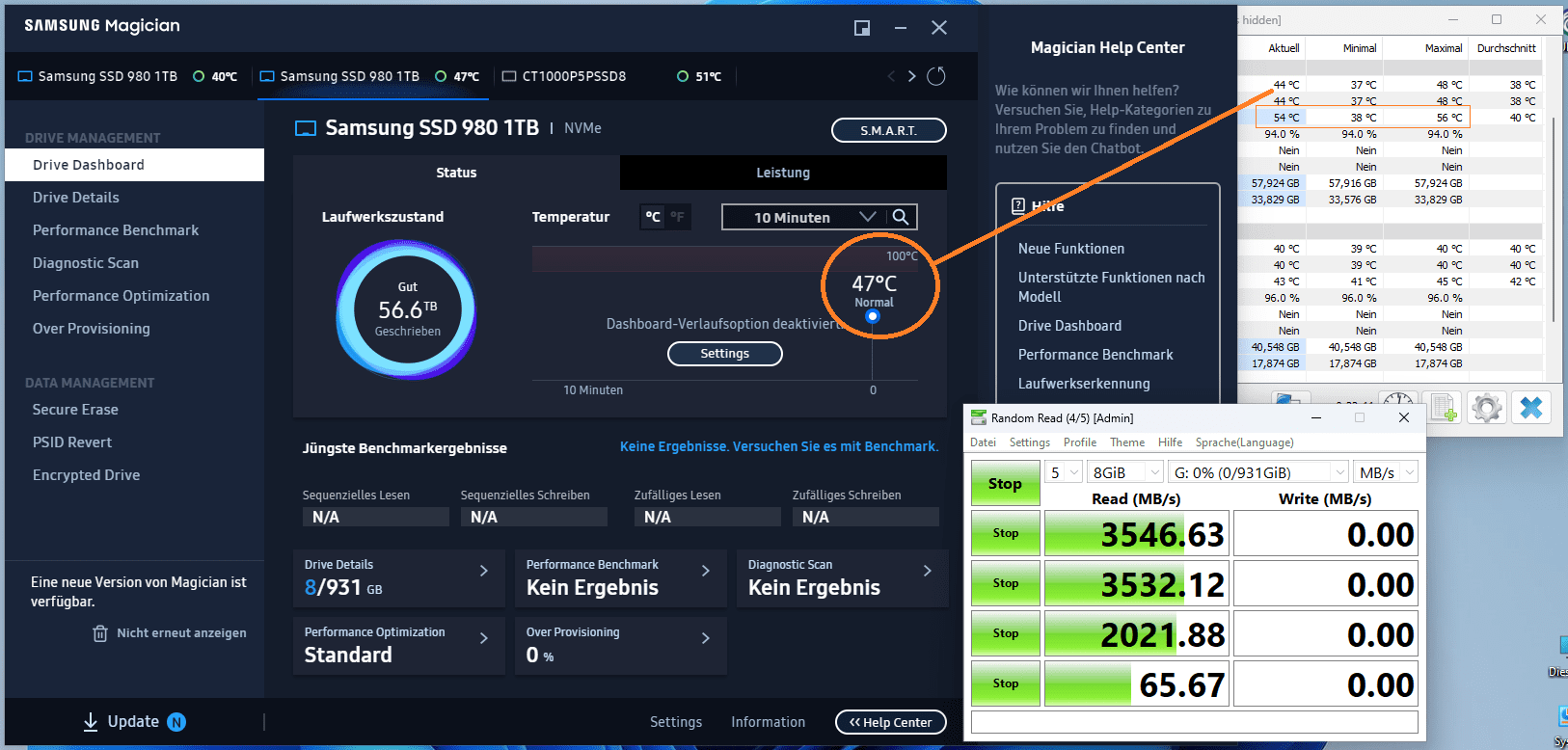
Task: Click the magnifier icon next to 10 Minuten
Action: pos(901,217)
